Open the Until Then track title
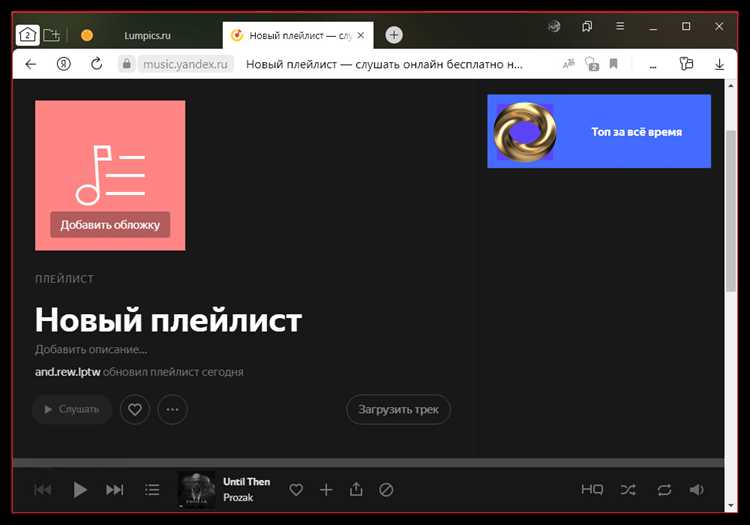 point(246,481)
